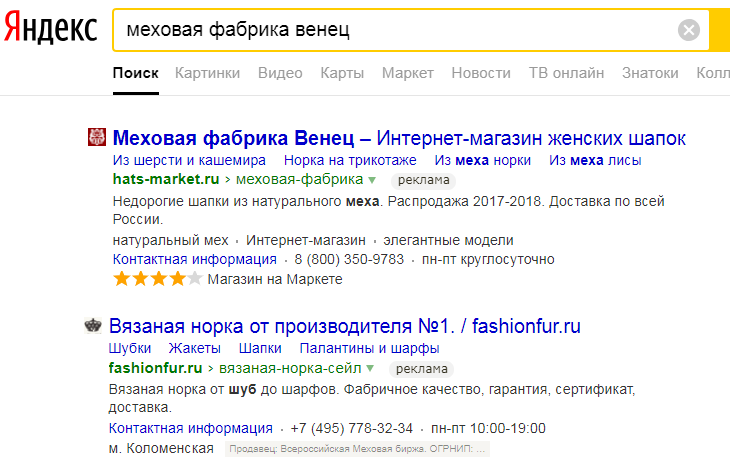Open the меховая-фабрика URL path
Image resolution: width=738 pixels, height=470 pixels.
(299, 180)
